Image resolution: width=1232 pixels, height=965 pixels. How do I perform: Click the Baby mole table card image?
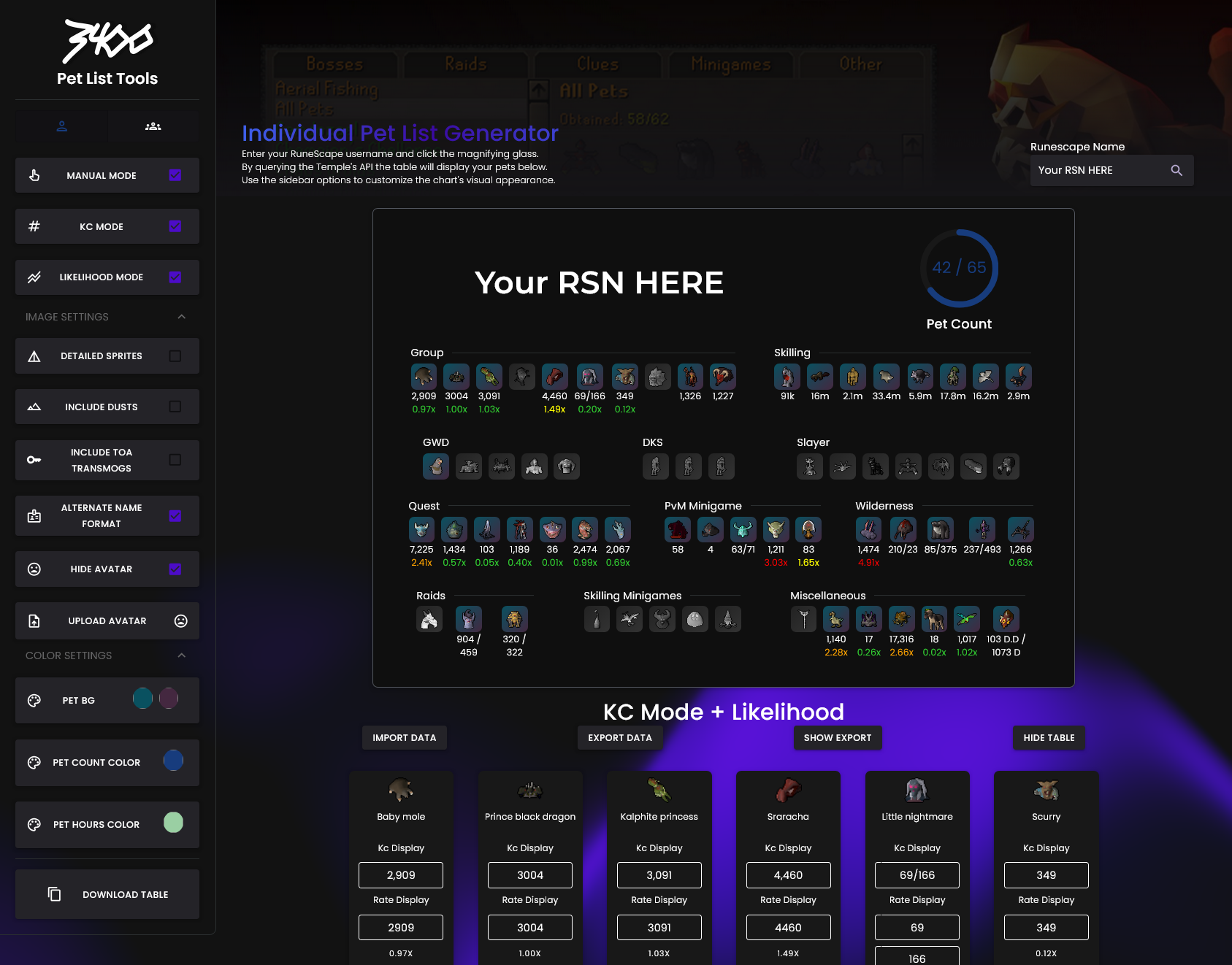coord(401,790)
